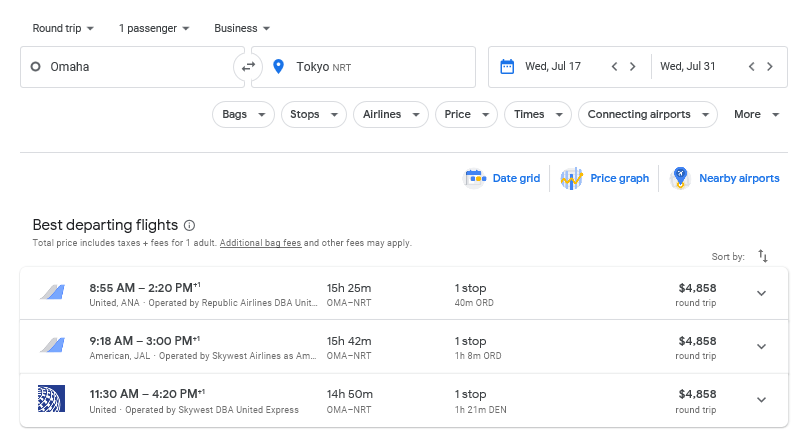Go to previous return date before Jul 31

[751, 66]
